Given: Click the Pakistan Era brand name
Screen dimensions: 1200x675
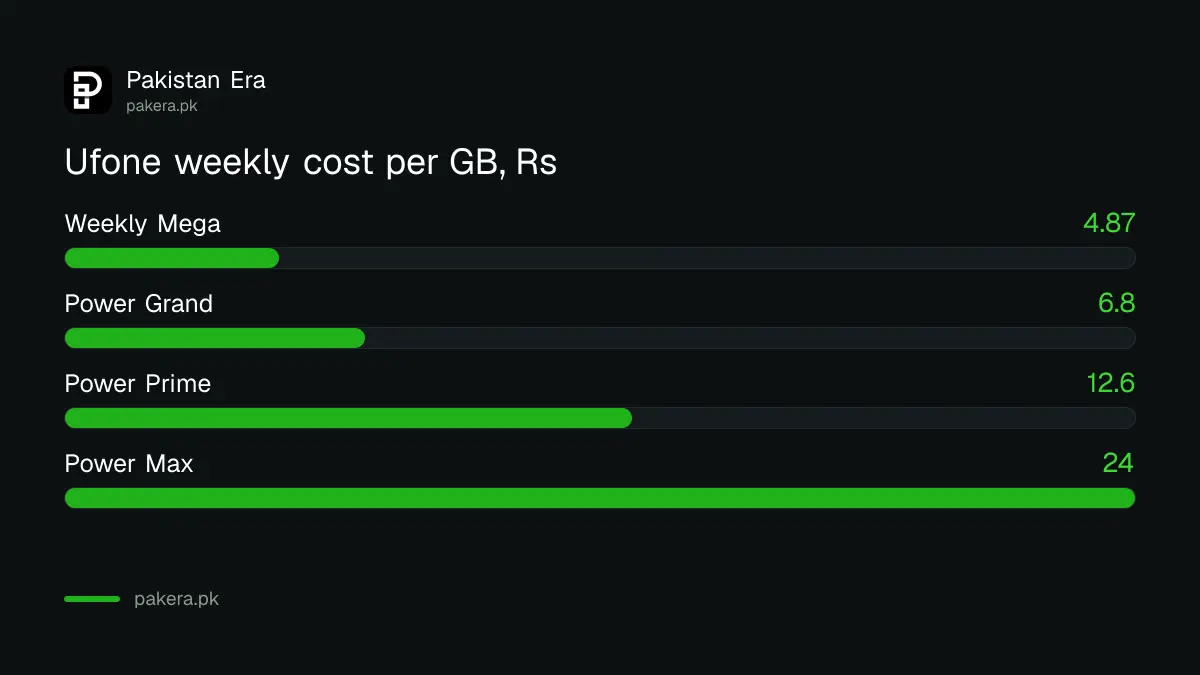Looking at the screenshot, I should tap(196, 80).
